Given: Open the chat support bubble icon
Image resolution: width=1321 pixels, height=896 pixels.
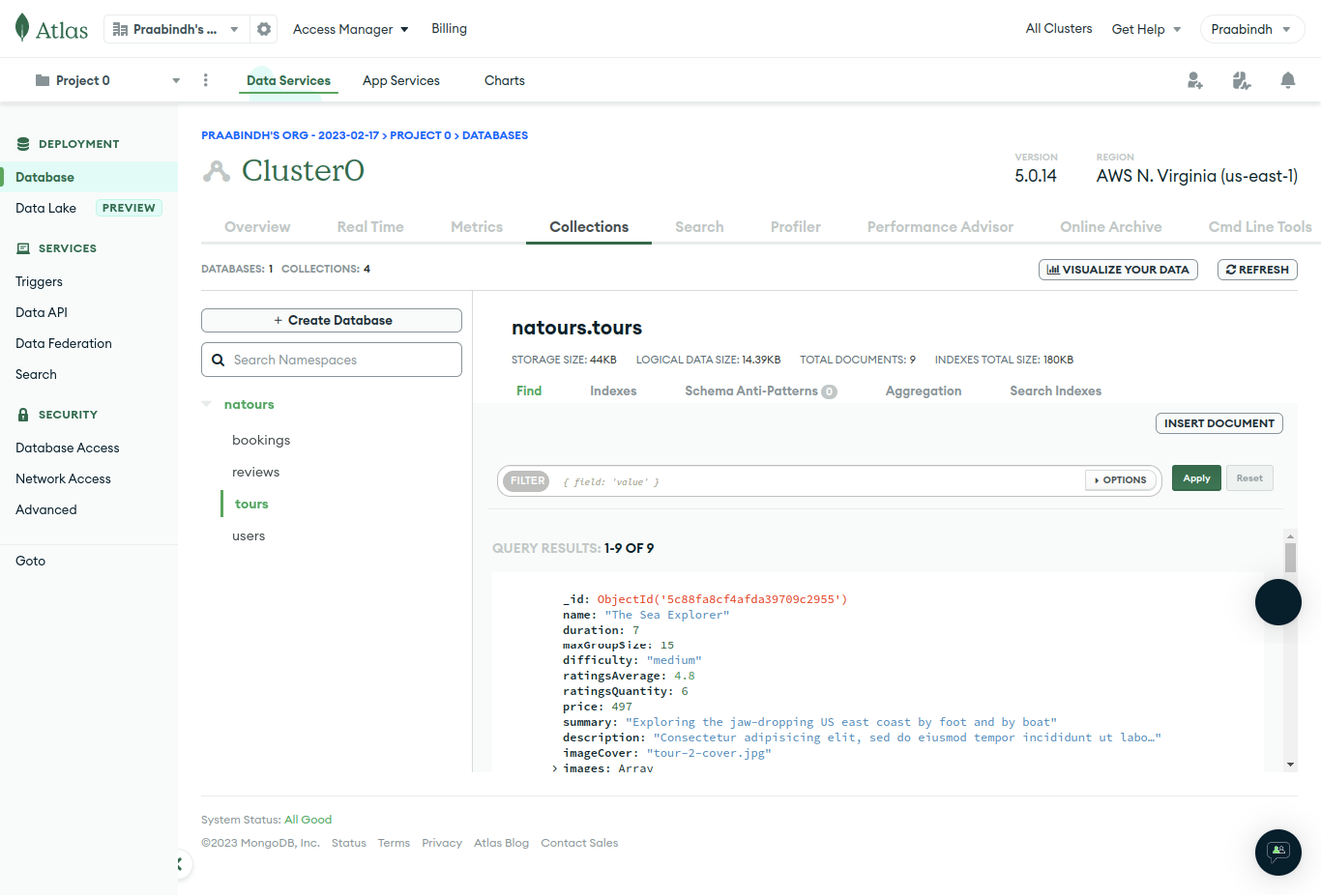Looking at the screenshot, I should point(1278,853).
